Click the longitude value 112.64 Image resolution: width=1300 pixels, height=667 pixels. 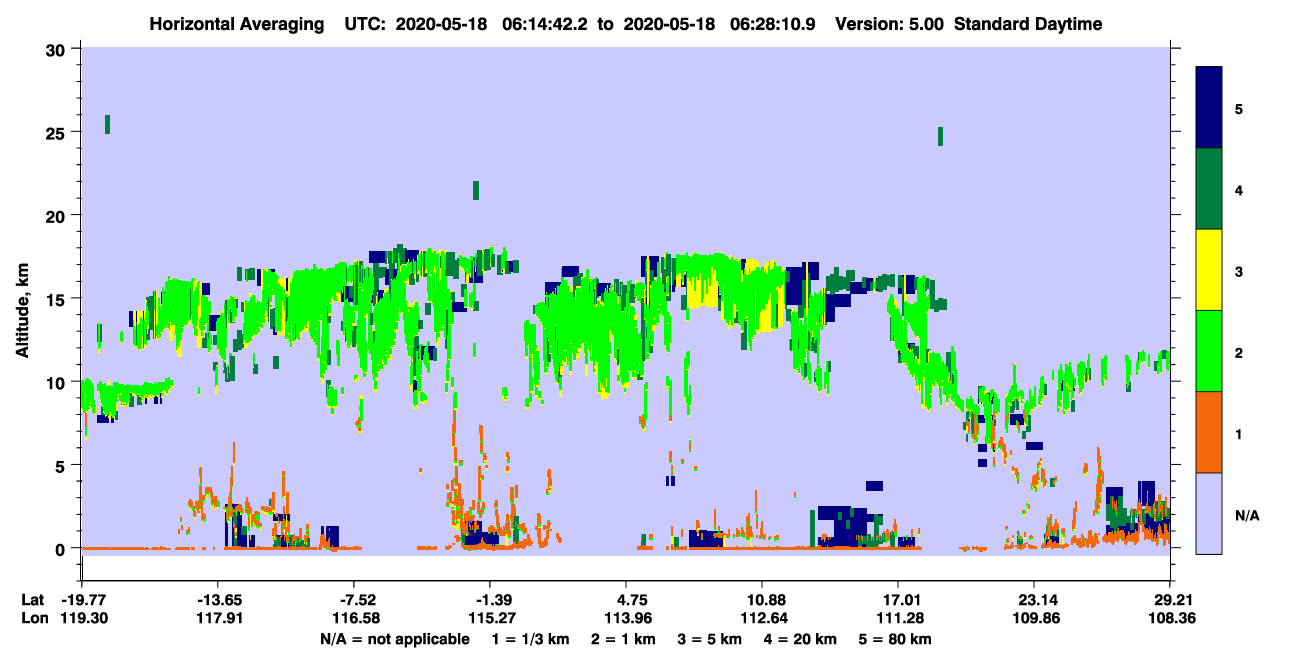click(762, 618)
